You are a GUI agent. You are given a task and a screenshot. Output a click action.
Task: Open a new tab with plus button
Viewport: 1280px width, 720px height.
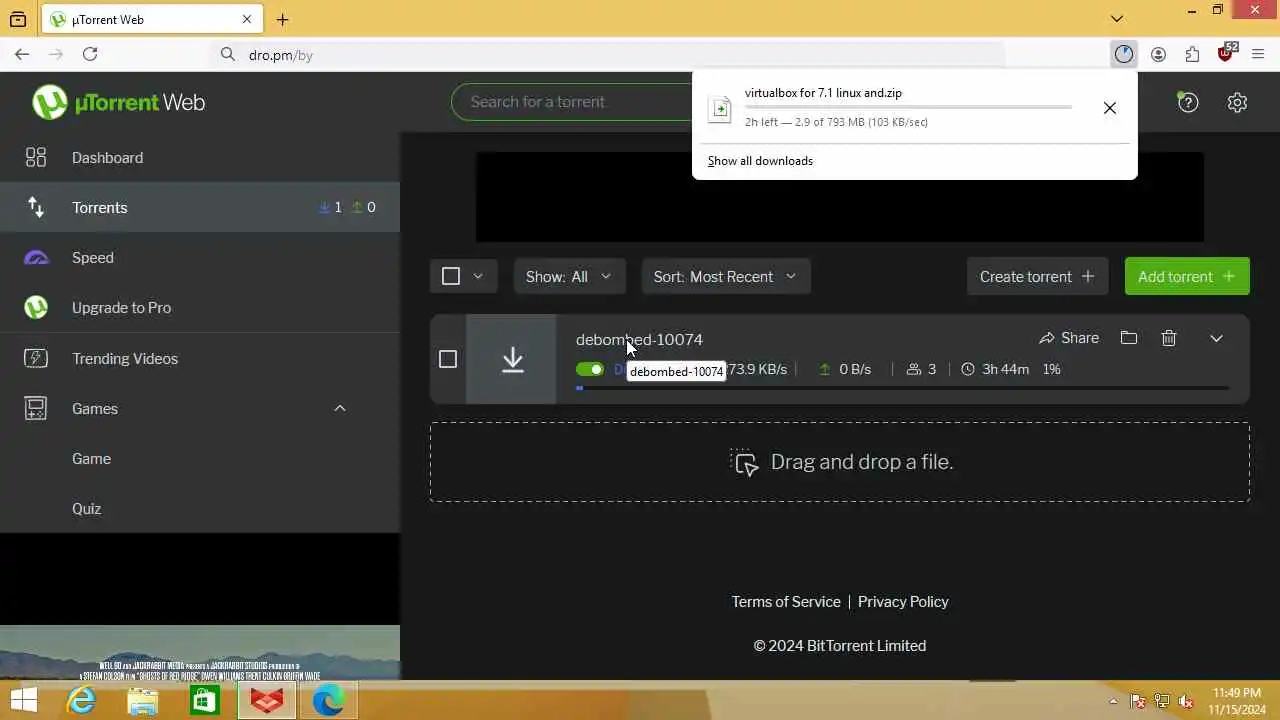[282, 19]
